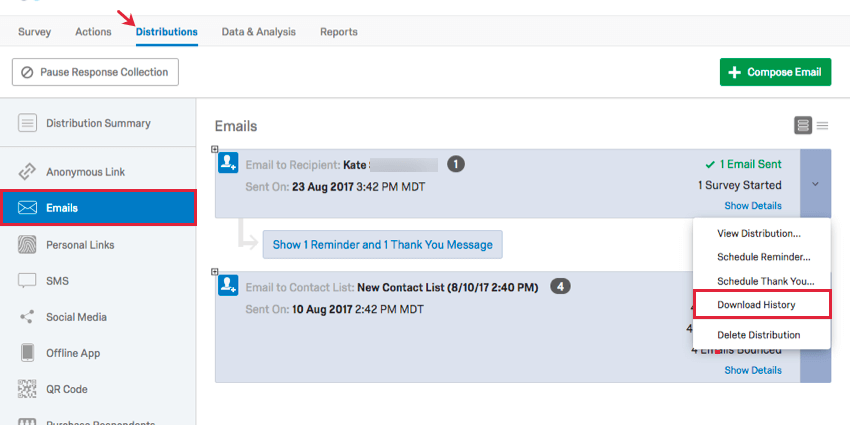Viewport: 850px width, 425px height.
Task: Click the Kate recipient contact icon
Action: tap(228, 164)
